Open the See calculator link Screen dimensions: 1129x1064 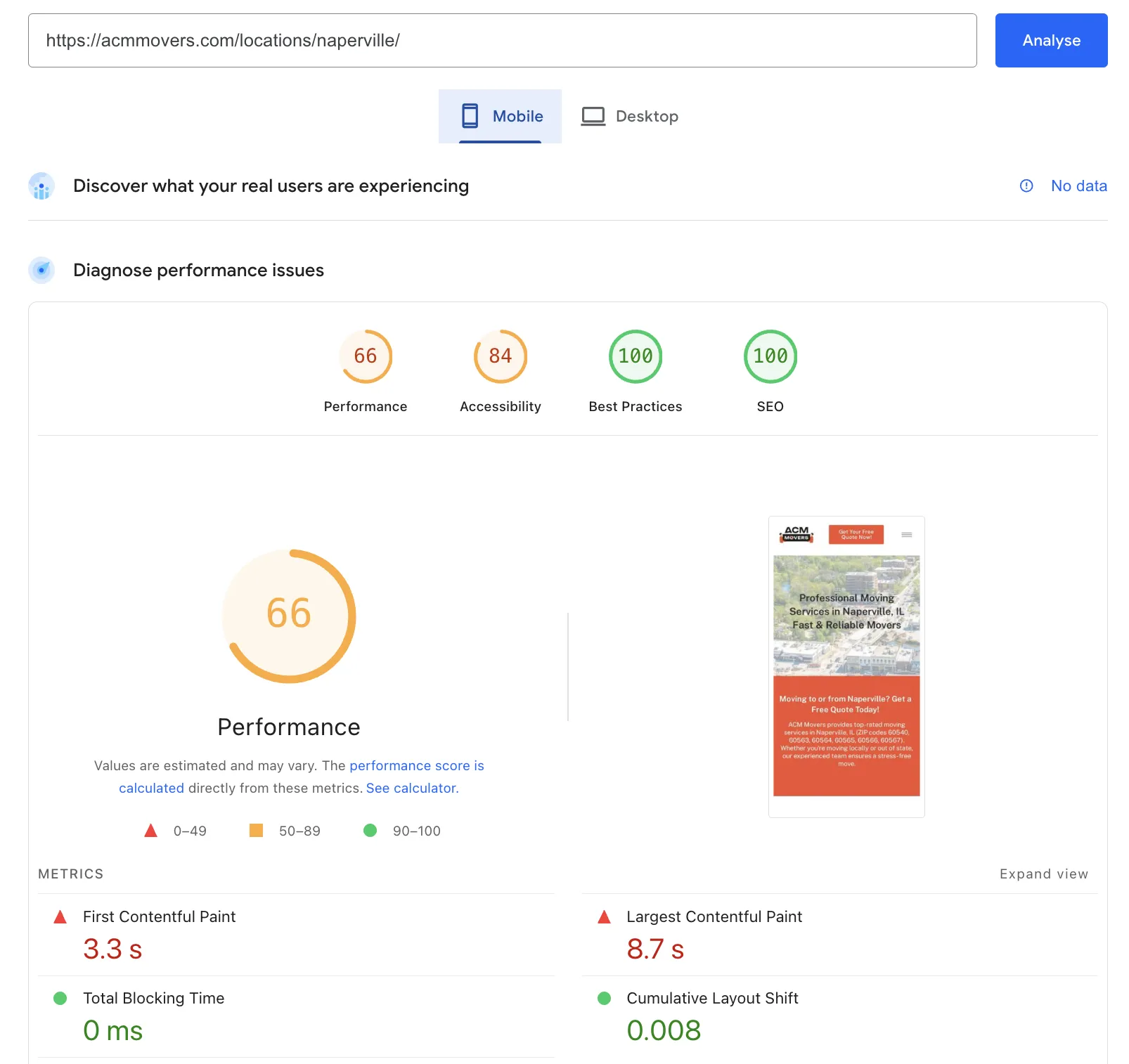click(x=412, y=788)
